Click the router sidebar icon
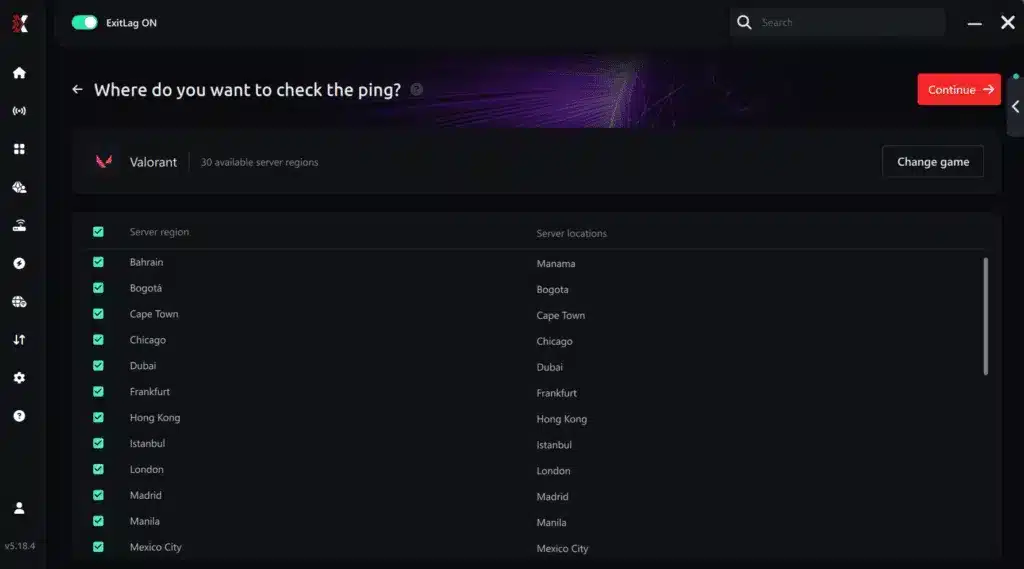The height and width of the screenshot is (569, 1024). pos(19,225)
